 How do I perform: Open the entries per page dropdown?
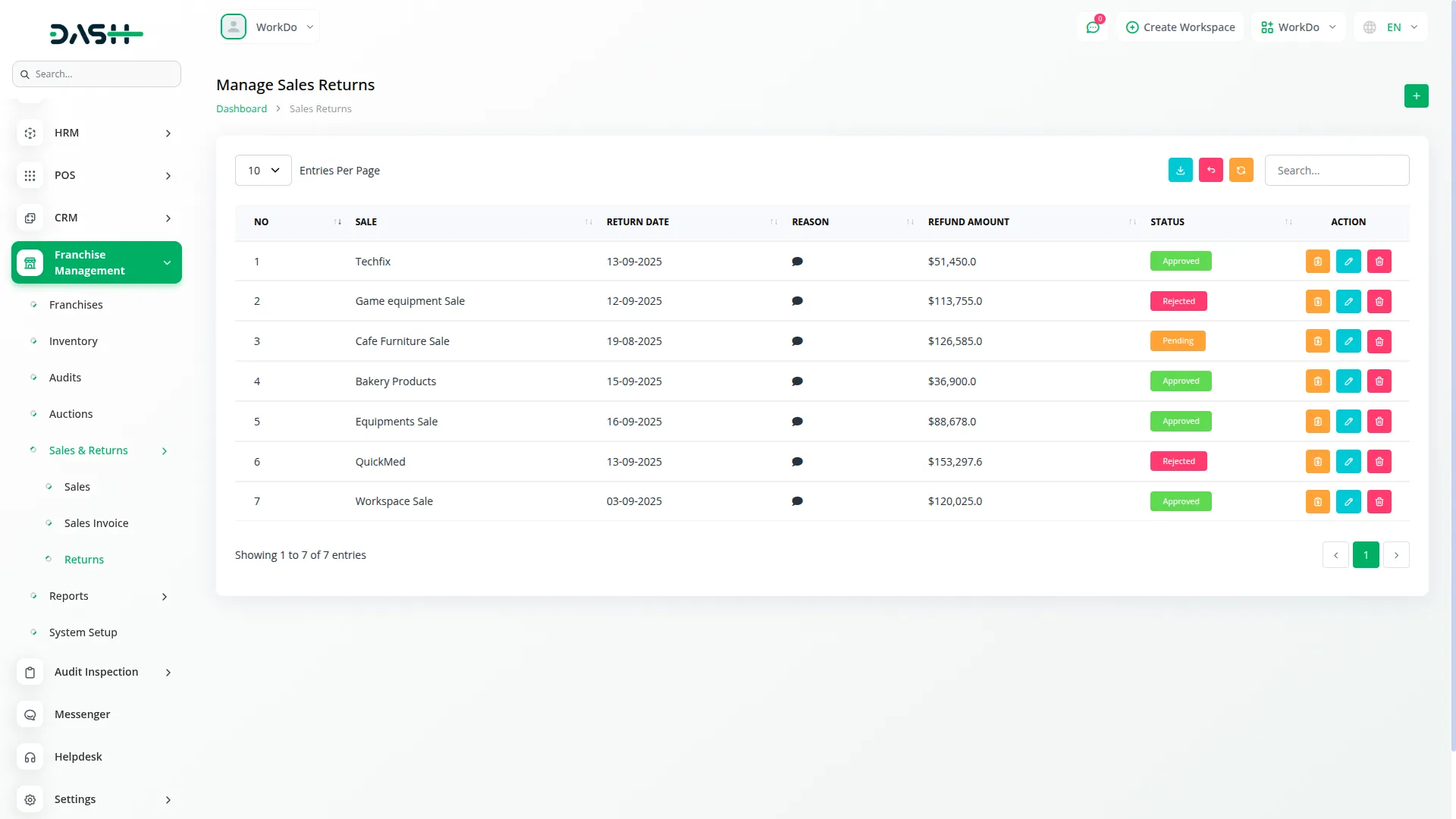[x=263, y=171]
